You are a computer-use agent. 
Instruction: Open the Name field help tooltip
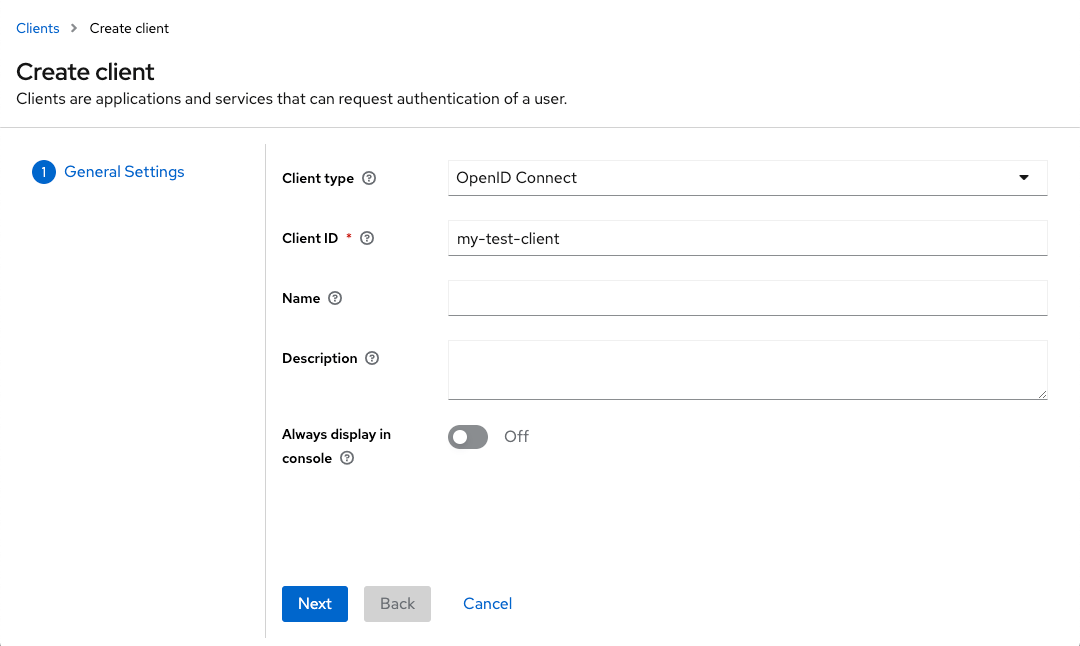click(335, 298)
